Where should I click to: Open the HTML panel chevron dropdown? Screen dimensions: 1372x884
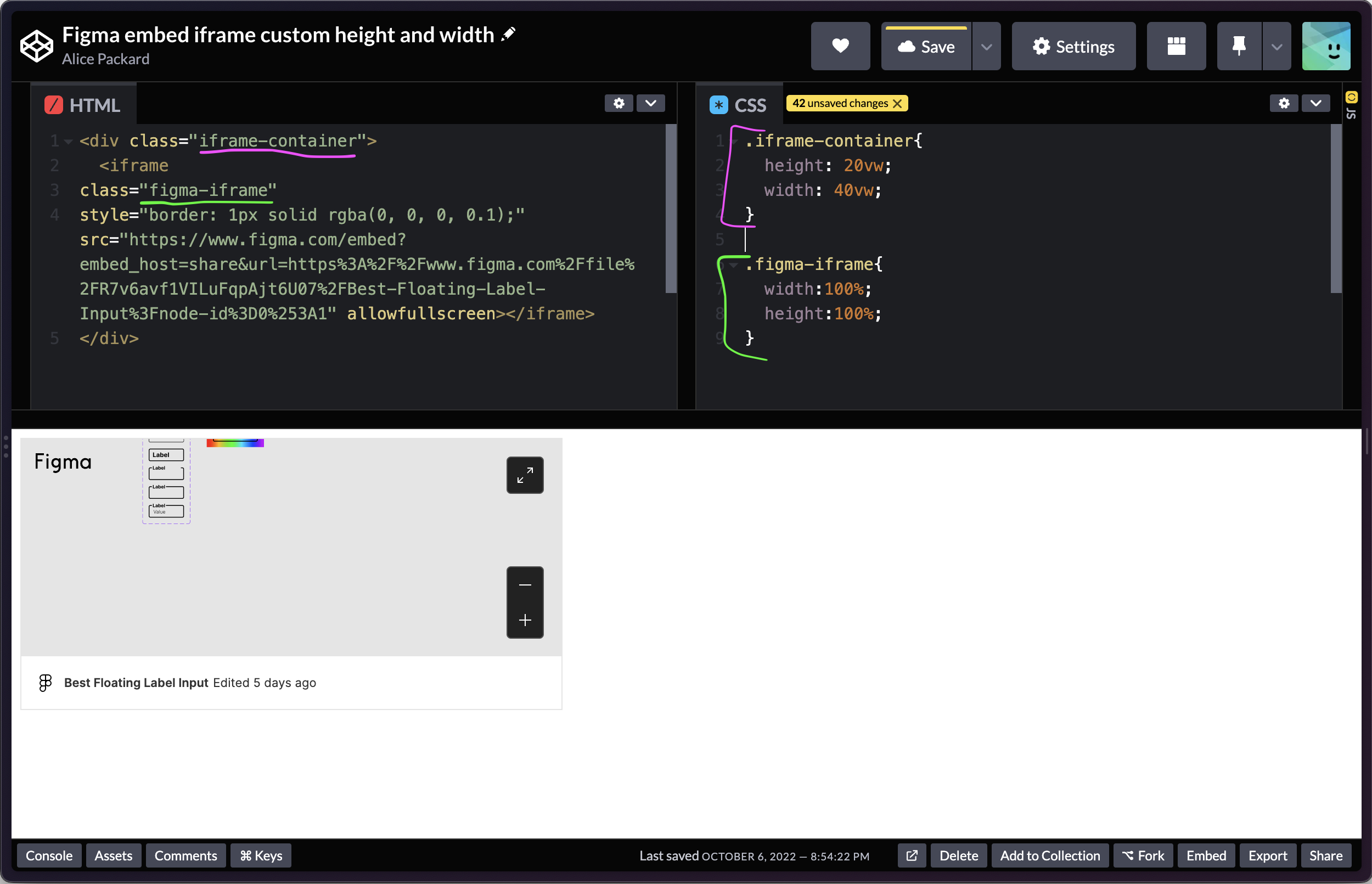(x=650, y=103)
